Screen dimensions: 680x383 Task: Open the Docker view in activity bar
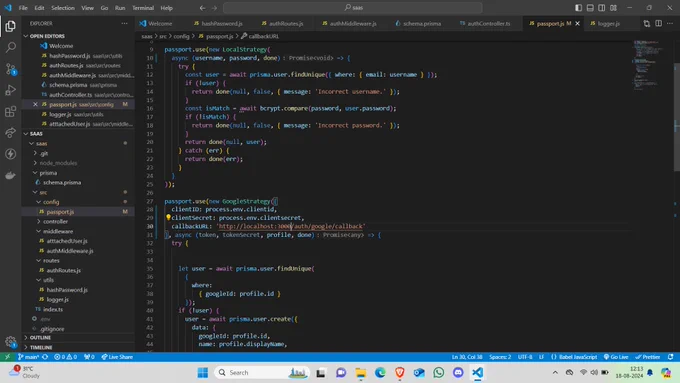[x=10, y=175]
